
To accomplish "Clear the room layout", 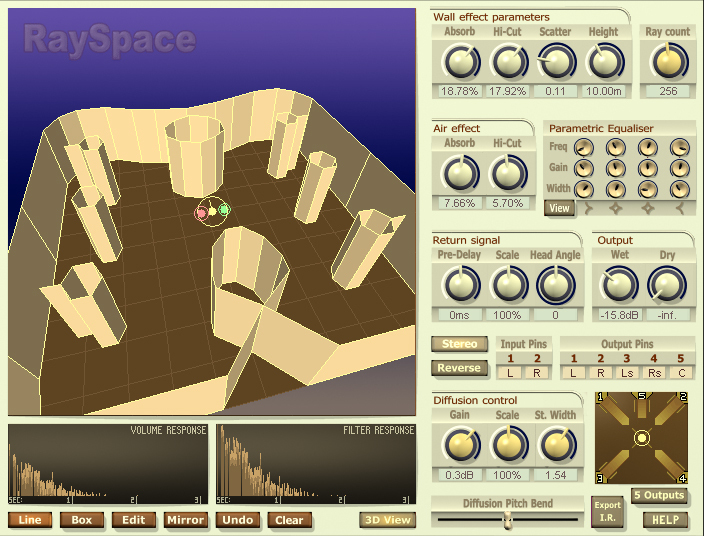I will click(290, 520).
